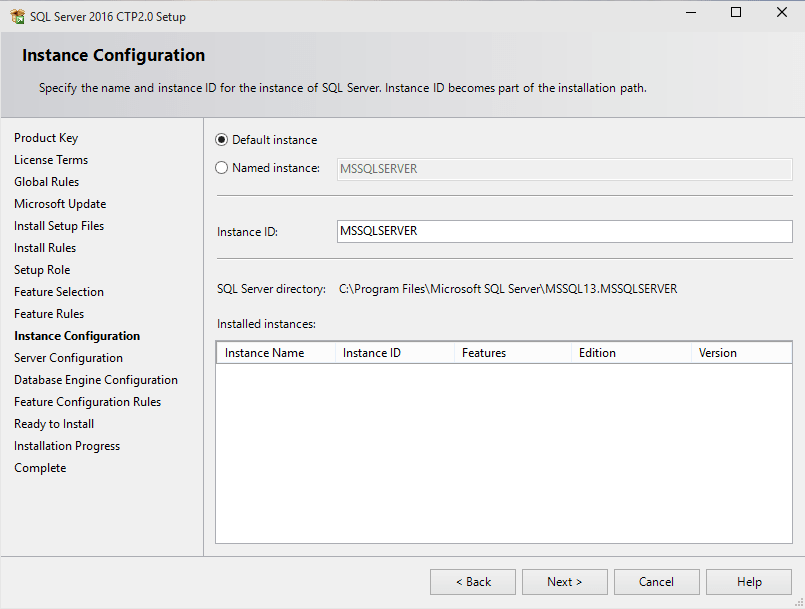This screenshot has height=609, width=805.
Task: Click the Version column header
Action: [x=741, y=353]
